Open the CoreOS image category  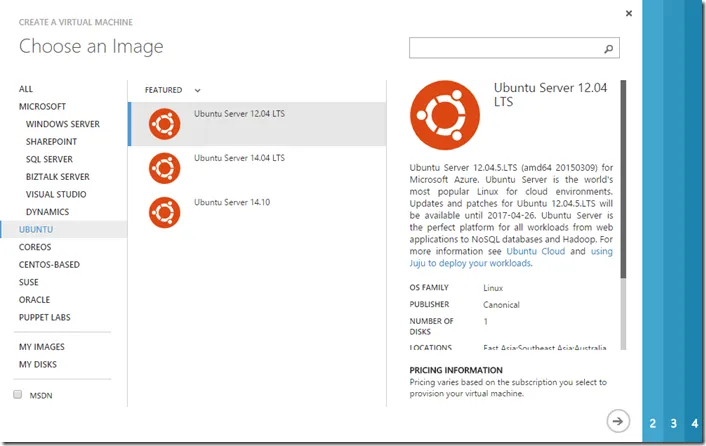pyautogui.click(x=35, y=247)
